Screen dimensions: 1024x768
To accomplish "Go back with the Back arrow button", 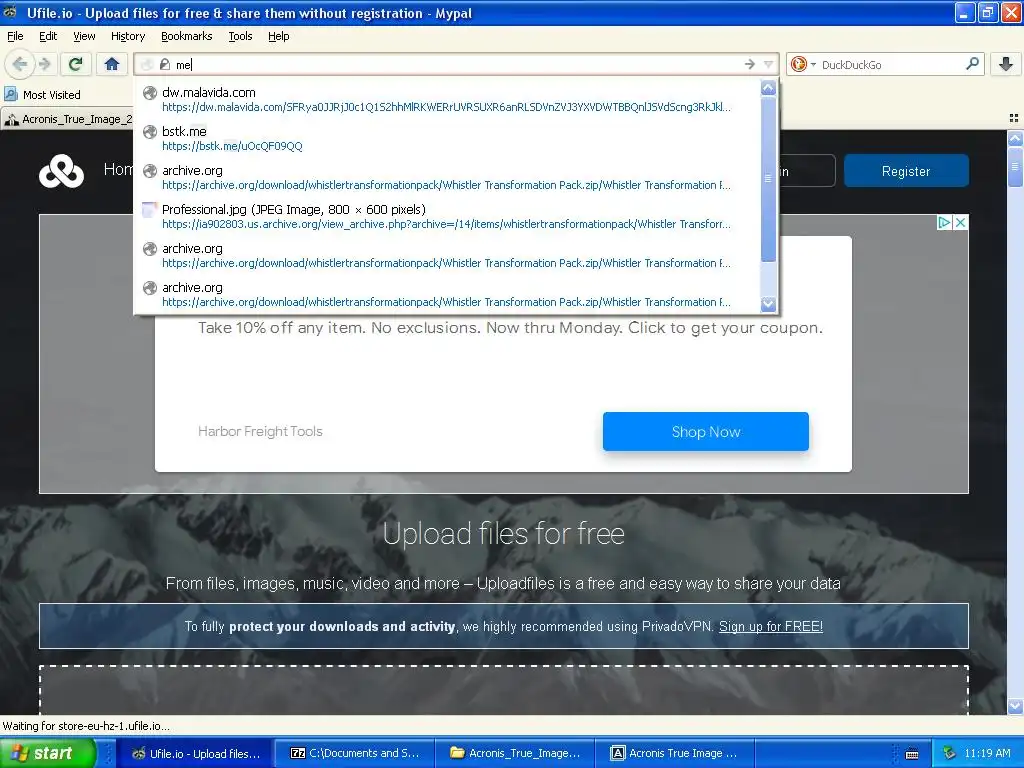I will (x=19, y=64).
